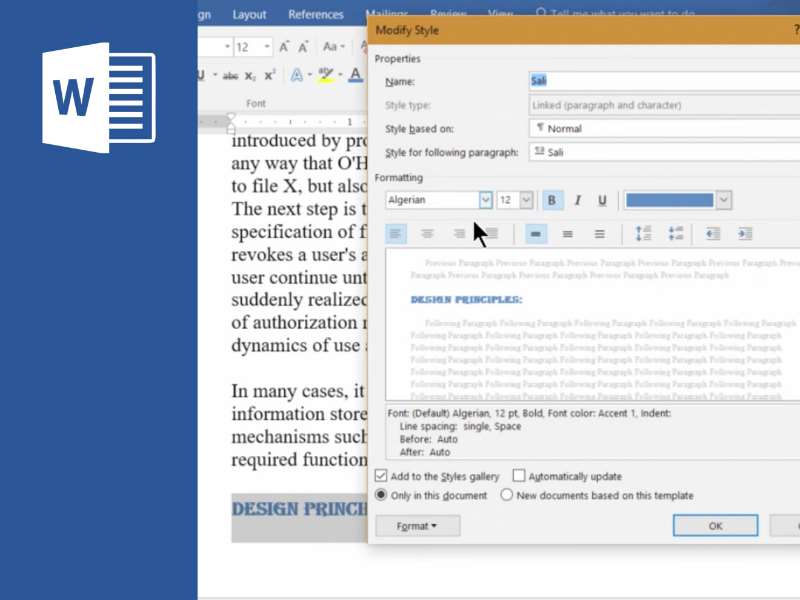This screenshot has height=600, width=800.
Task: Open the Format button menu
Action: point(417,526)
